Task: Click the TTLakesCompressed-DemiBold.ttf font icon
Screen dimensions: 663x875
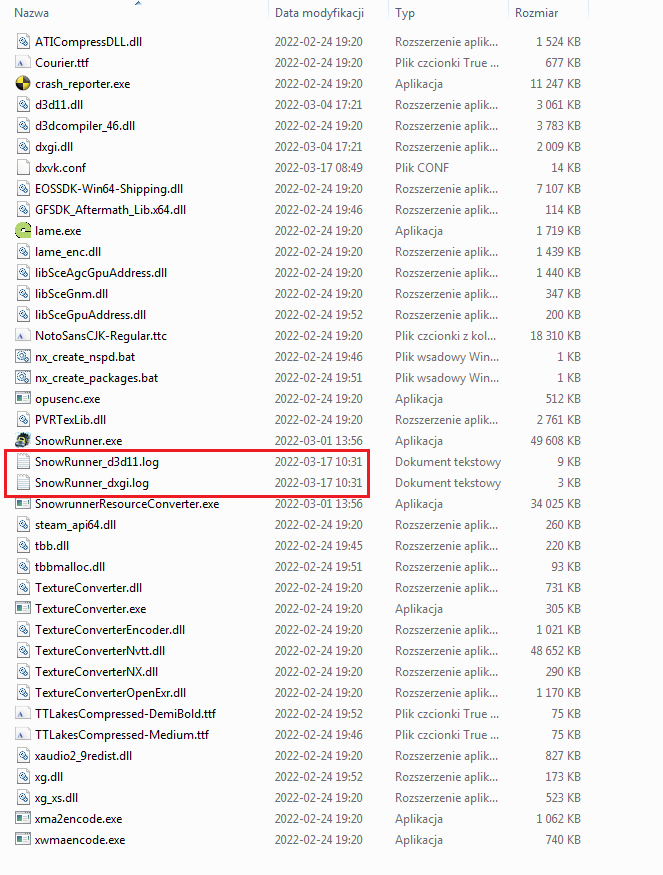Action: click(23, 713)
